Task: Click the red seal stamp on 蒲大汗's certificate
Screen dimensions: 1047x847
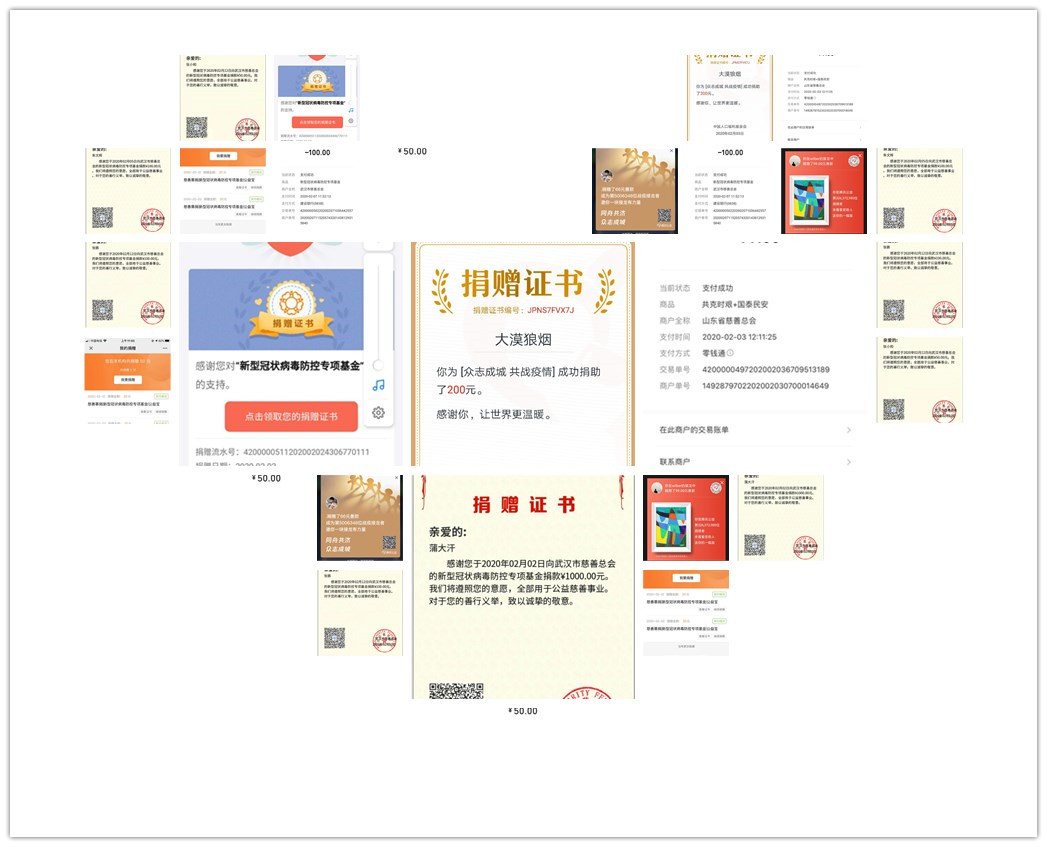Action: 587,695
